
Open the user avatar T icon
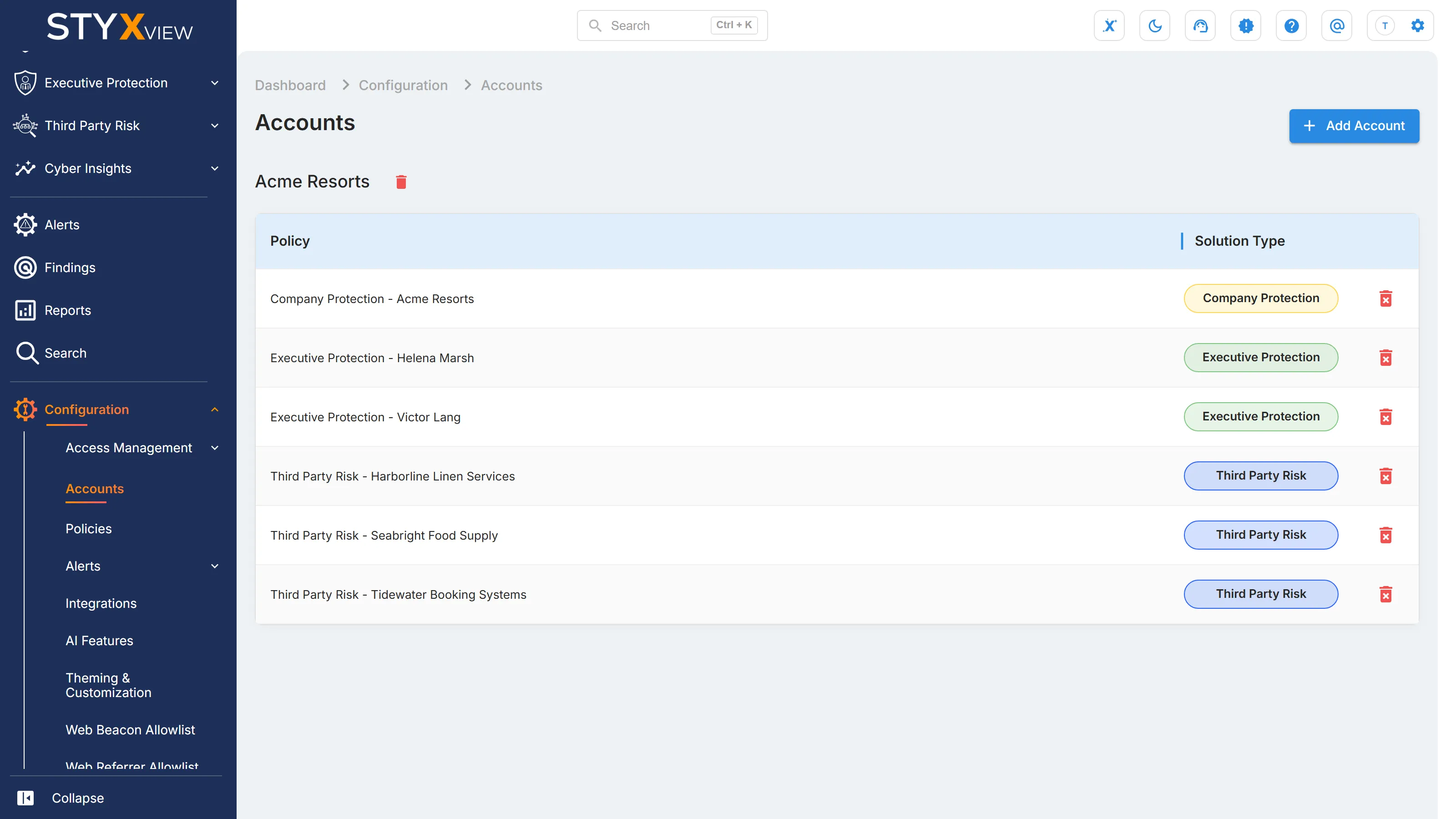1385,25
